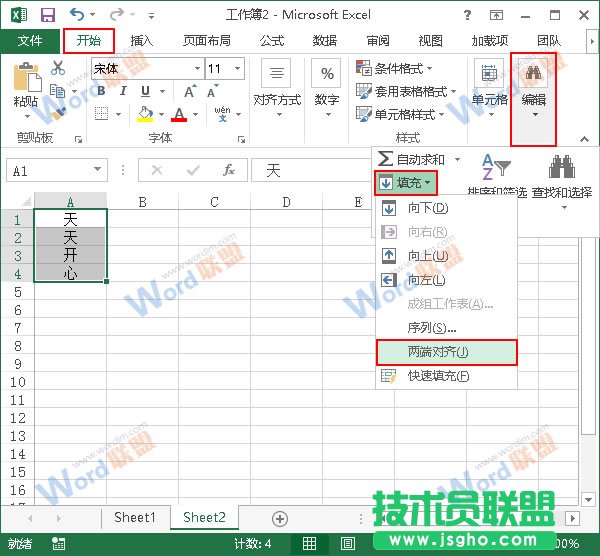600x556 pixels.
Task: Click the macro recording icon in the status bar
Action: [x=59, y=543]
